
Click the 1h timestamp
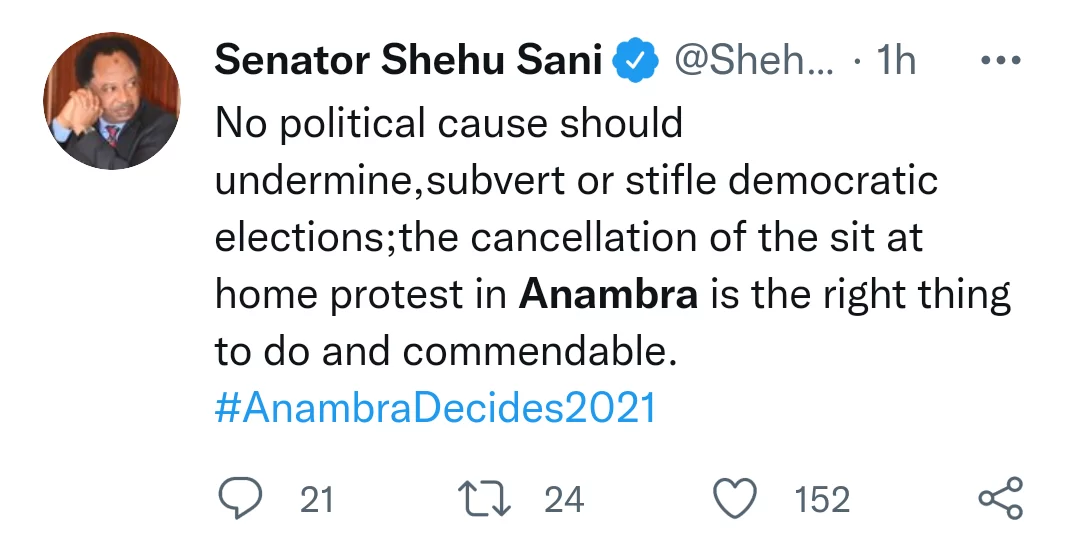(x=896, y=62)
